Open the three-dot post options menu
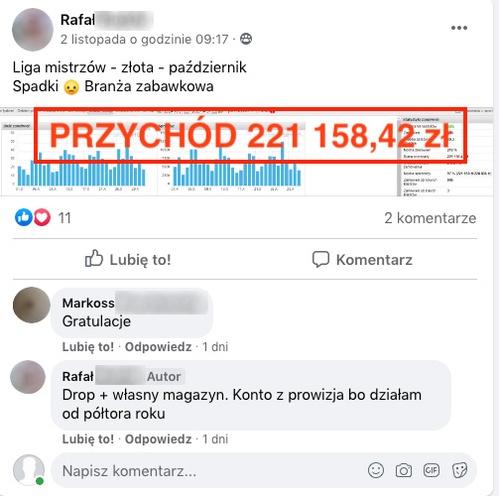Viewport: 499px width, 496px height. pos(459,28)
